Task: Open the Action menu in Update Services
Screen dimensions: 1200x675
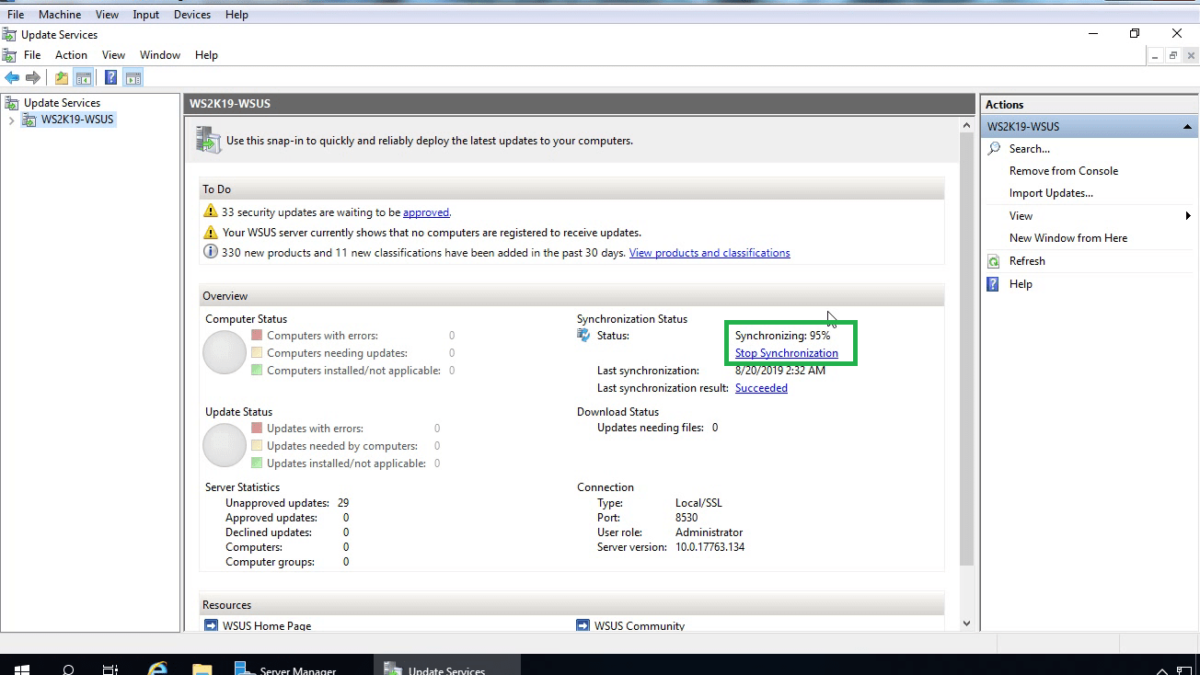Action: (71, 55)
